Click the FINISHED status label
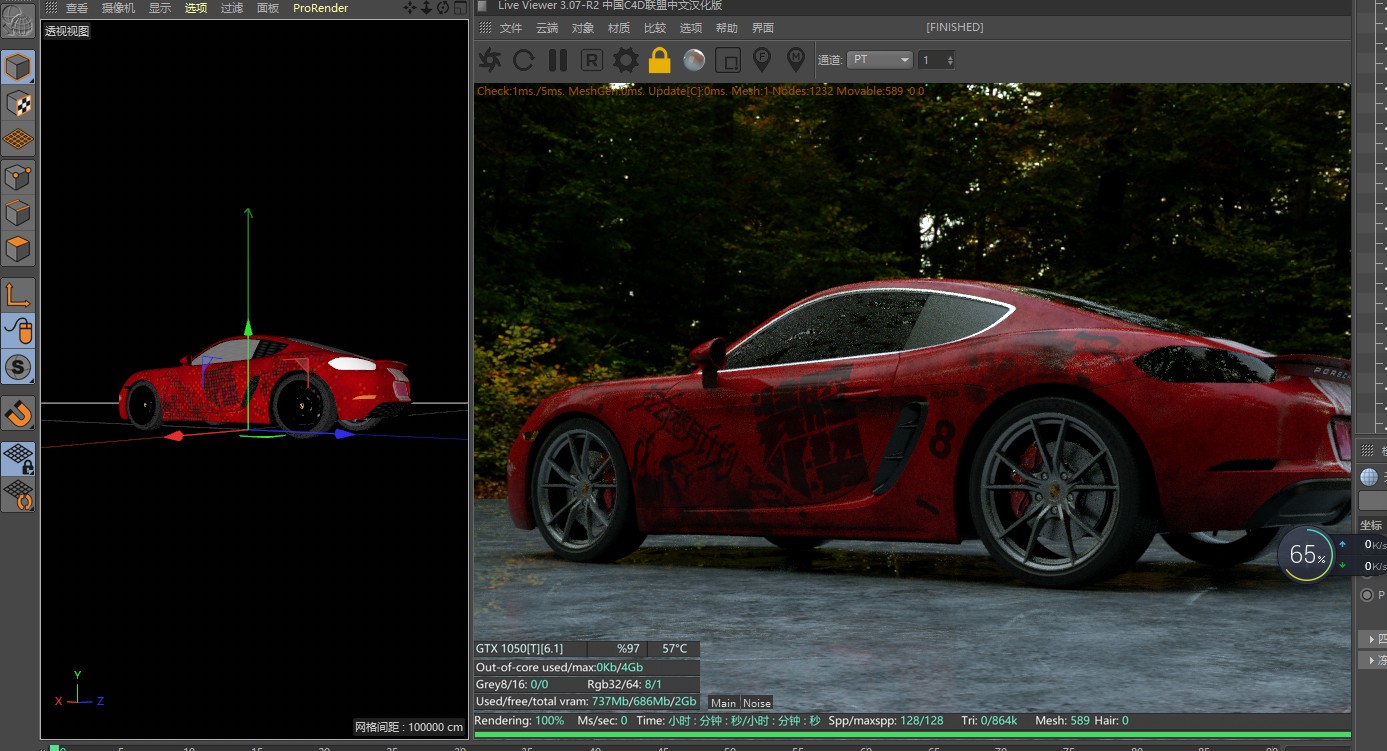Screen dimensions: 1387x751 (x=953, y=27)
